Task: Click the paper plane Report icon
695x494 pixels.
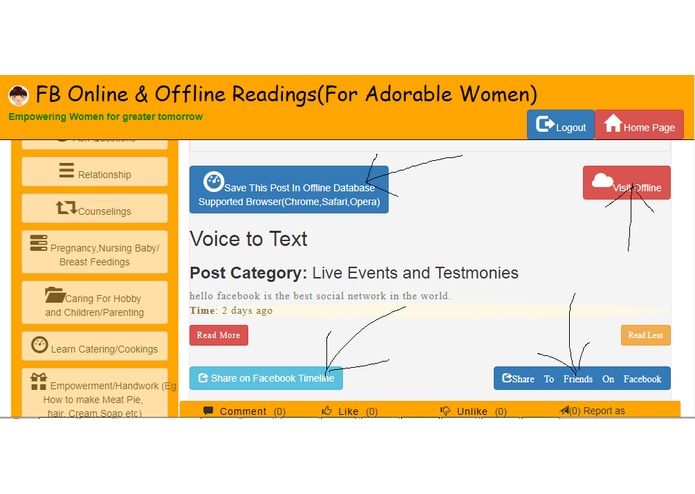Action: [564, 410]
